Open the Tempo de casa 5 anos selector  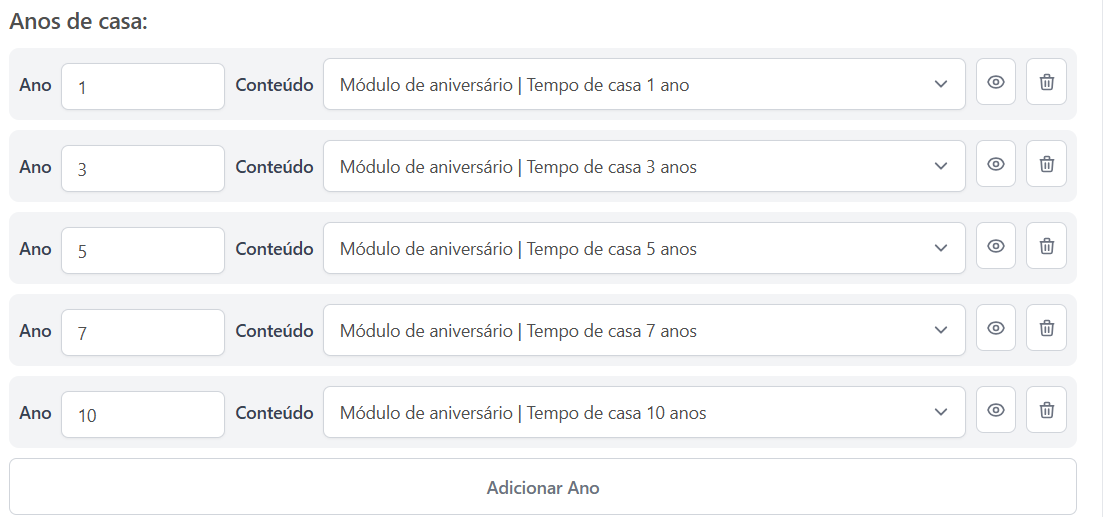pos(643,249)
